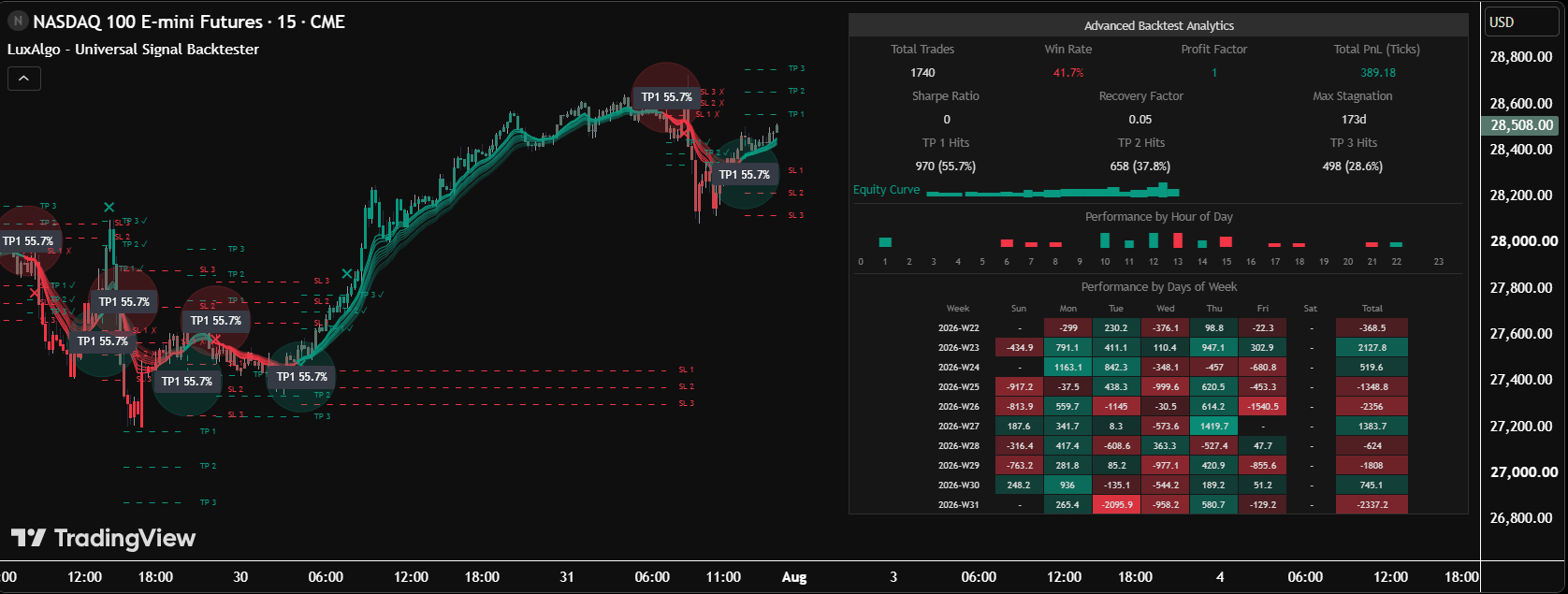Click the 2026-W27 row label
The image size is (1568, 594).
(x=958, y=427)
